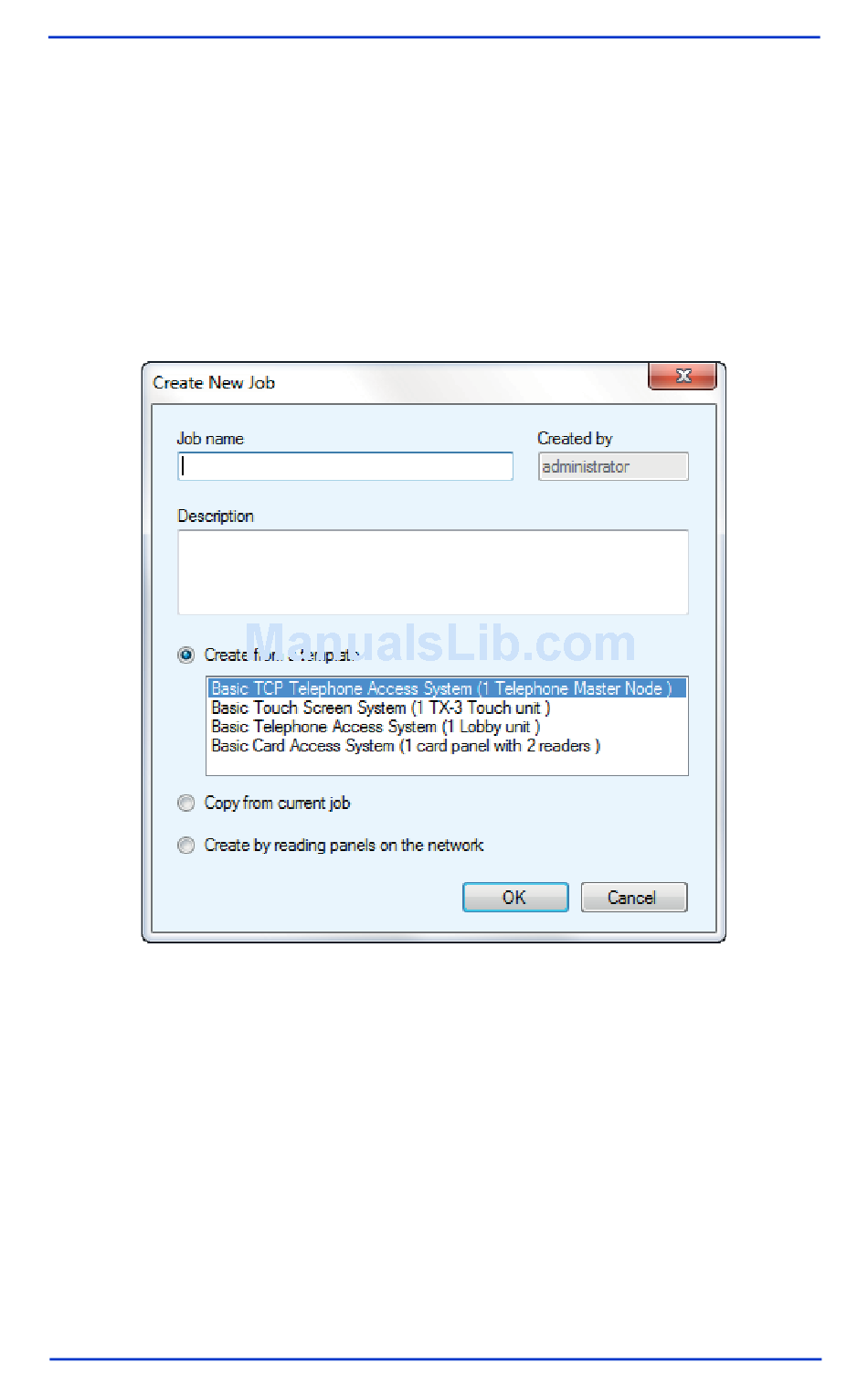Click the network panels option label text
Image resolution: width=868 pixels, height=1384 pixels.
[x=344, y=845]
